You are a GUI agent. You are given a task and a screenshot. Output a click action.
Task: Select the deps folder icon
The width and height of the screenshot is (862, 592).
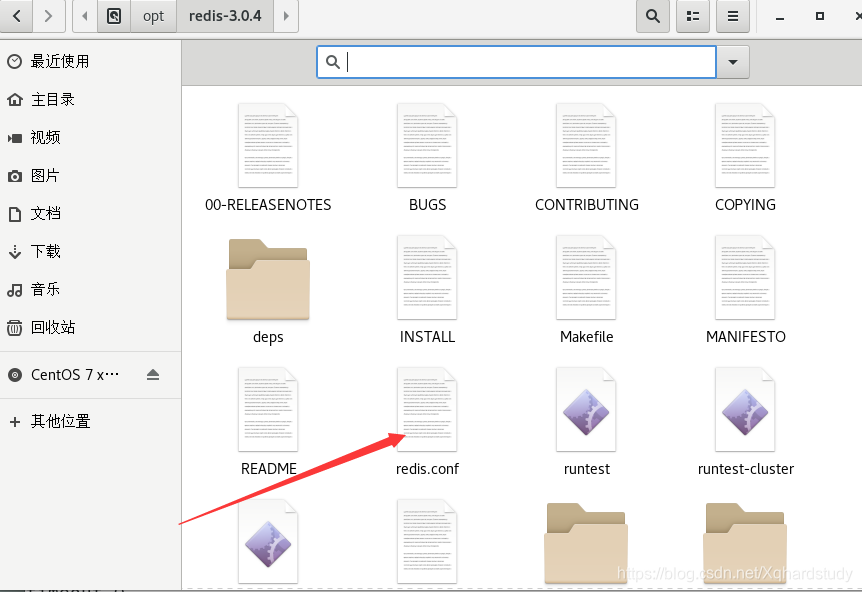[x=268, y=279]
